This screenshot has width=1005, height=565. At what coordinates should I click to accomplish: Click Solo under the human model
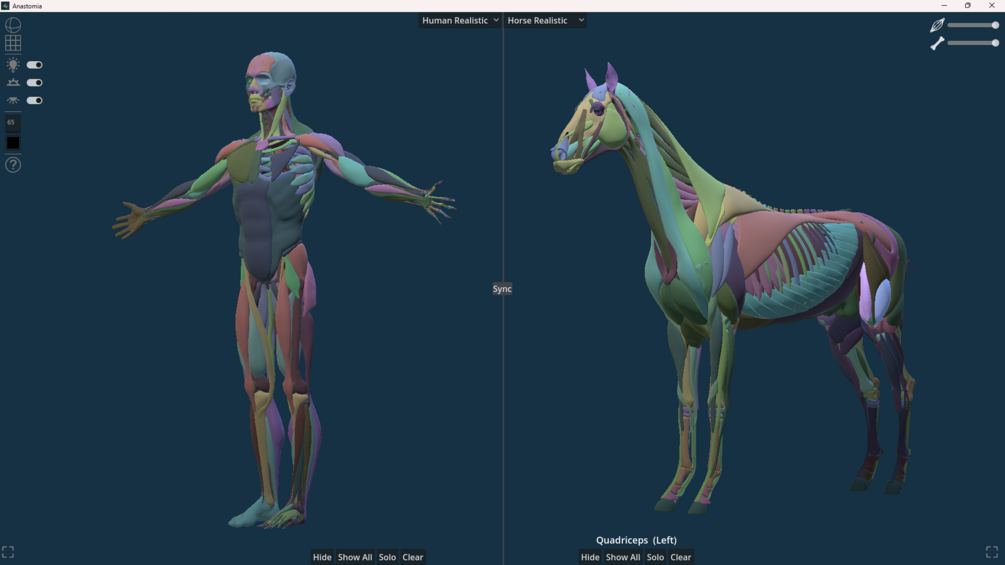pos(387,557)
